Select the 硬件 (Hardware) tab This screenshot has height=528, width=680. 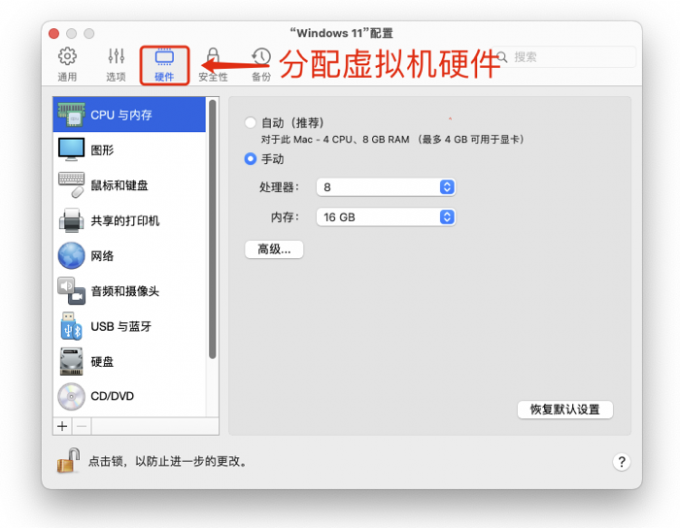[164, 65]
